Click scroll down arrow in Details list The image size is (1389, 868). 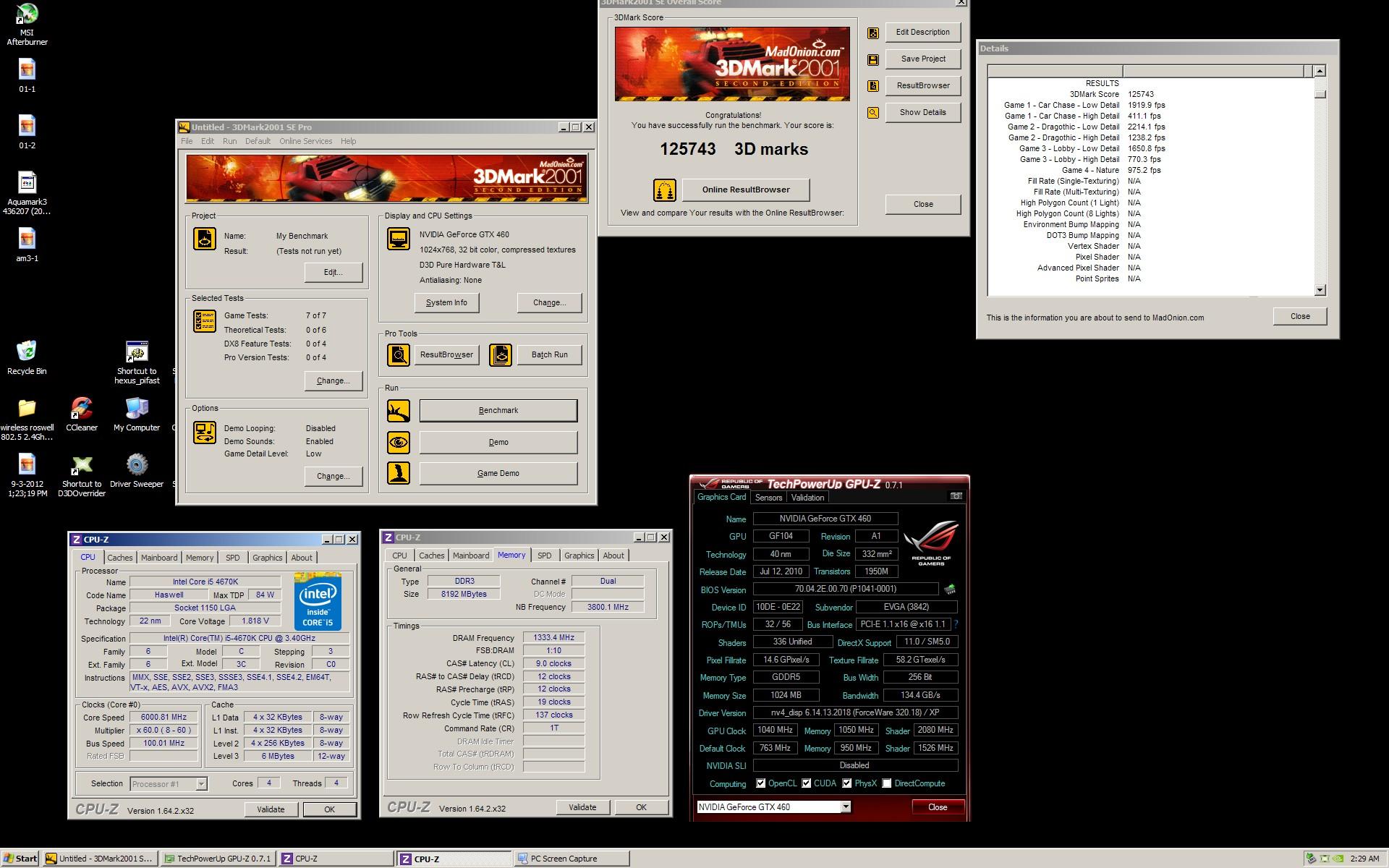[1320, 290]
